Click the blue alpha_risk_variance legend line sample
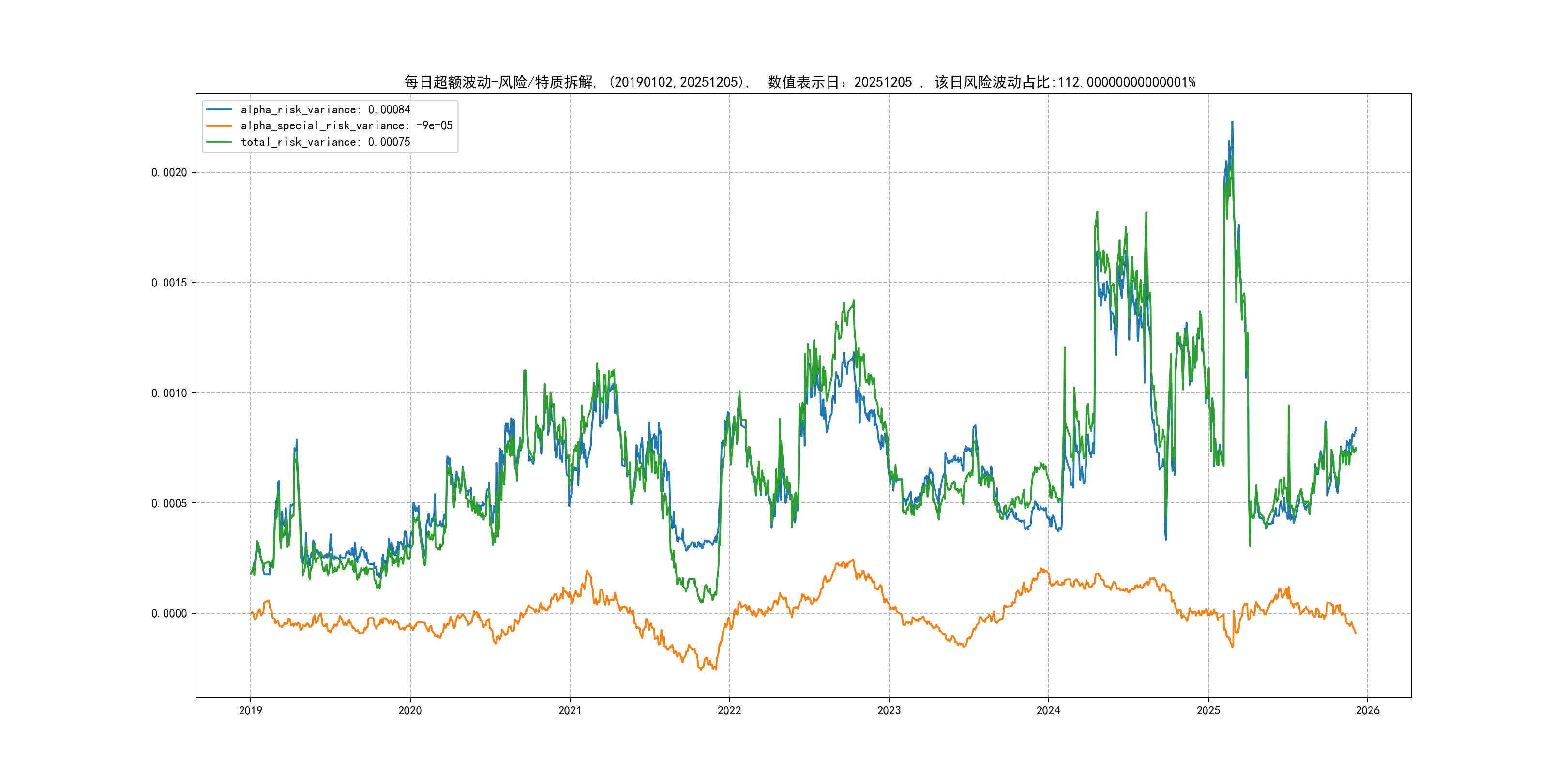This screenshot has height=784, width=1568. click(219, 109)
